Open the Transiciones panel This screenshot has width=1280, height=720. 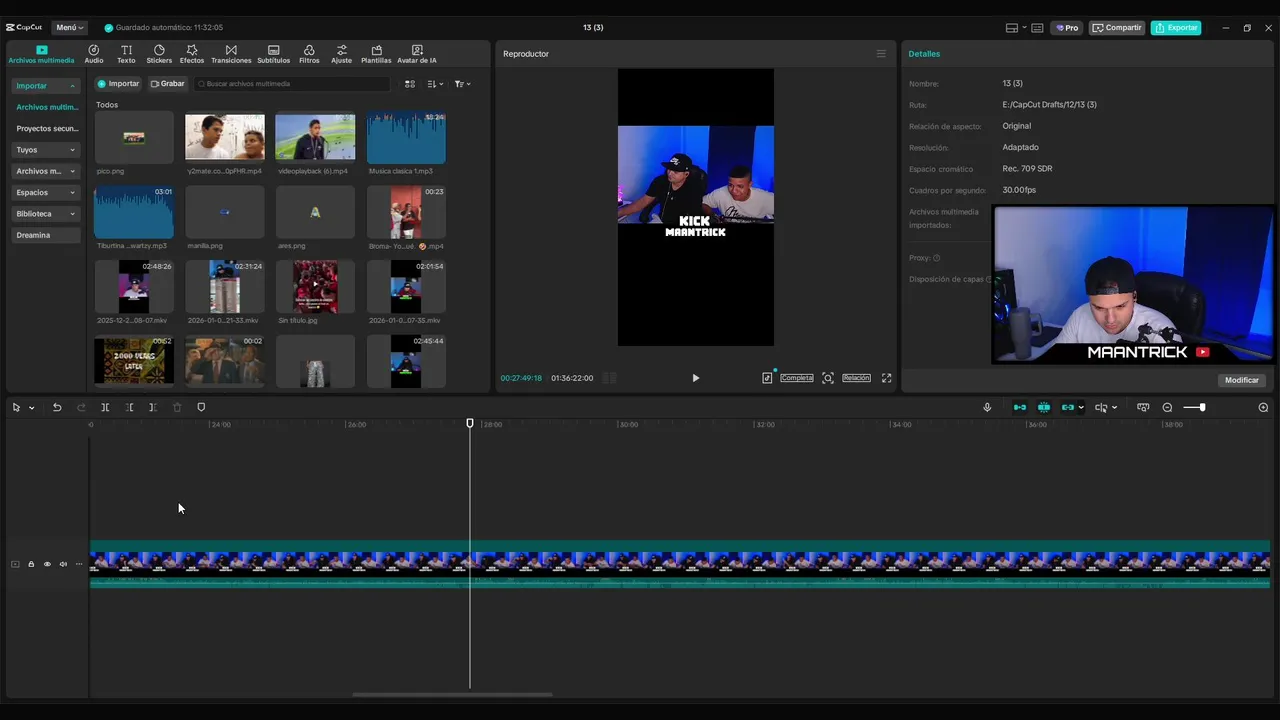[x=231, y=54]
